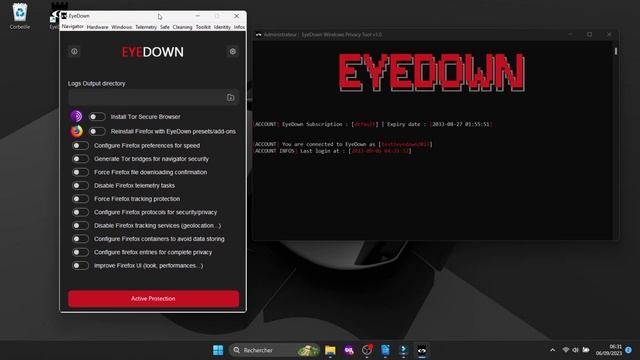The image size is (640, 360).
Task: Click the Firefox logo icon
Action: pos(76,131)
